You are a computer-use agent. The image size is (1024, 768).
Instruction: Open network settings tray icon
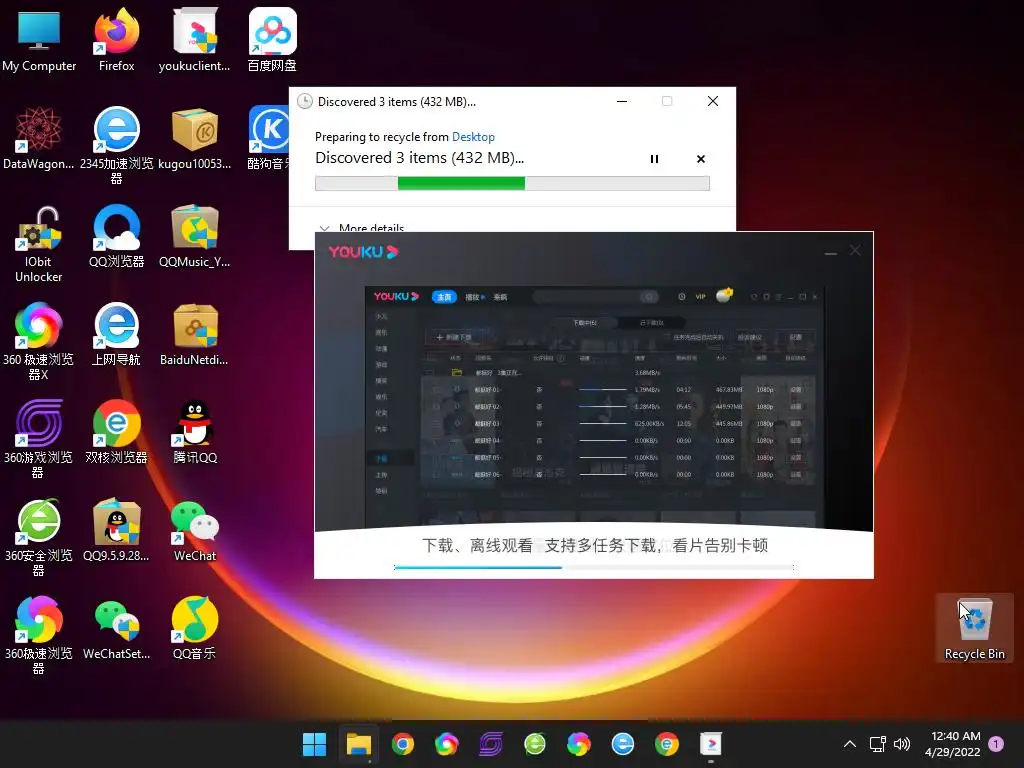(878, 744)
